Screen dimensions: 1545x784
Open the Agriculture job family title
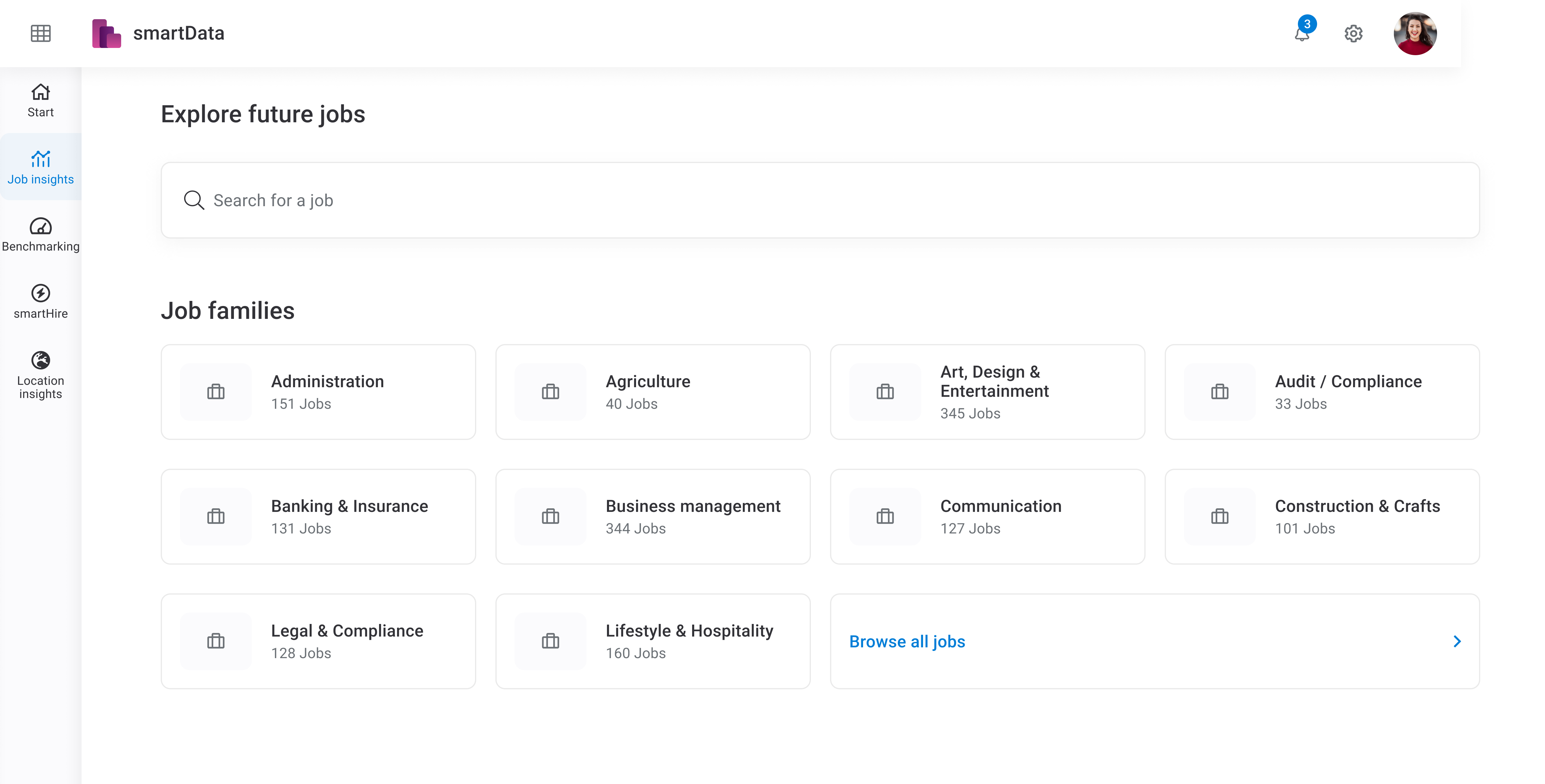click(648, 381)
